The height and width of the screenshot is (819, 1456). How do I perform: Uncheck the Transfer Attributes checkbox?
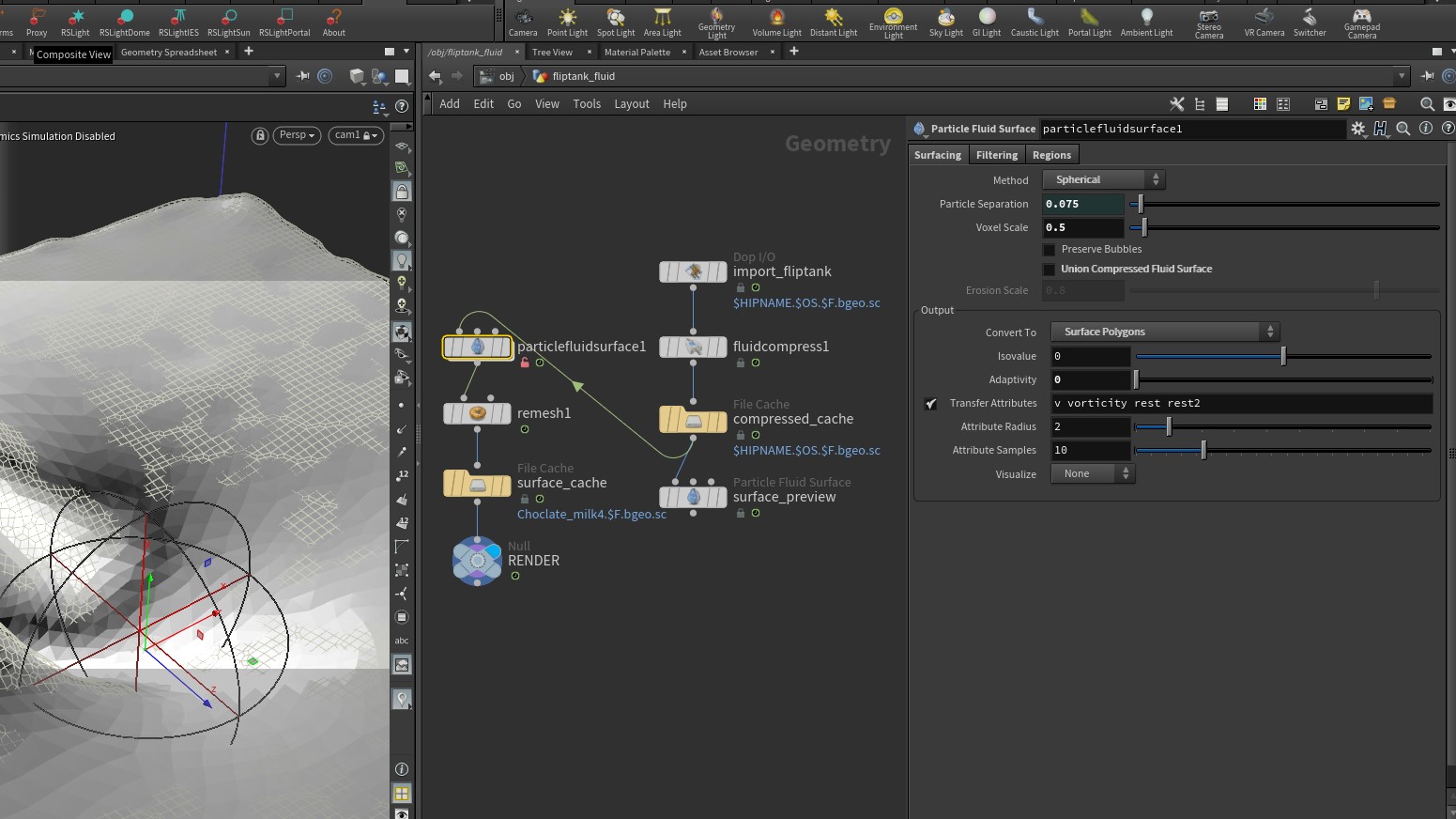tap(930, 404)
